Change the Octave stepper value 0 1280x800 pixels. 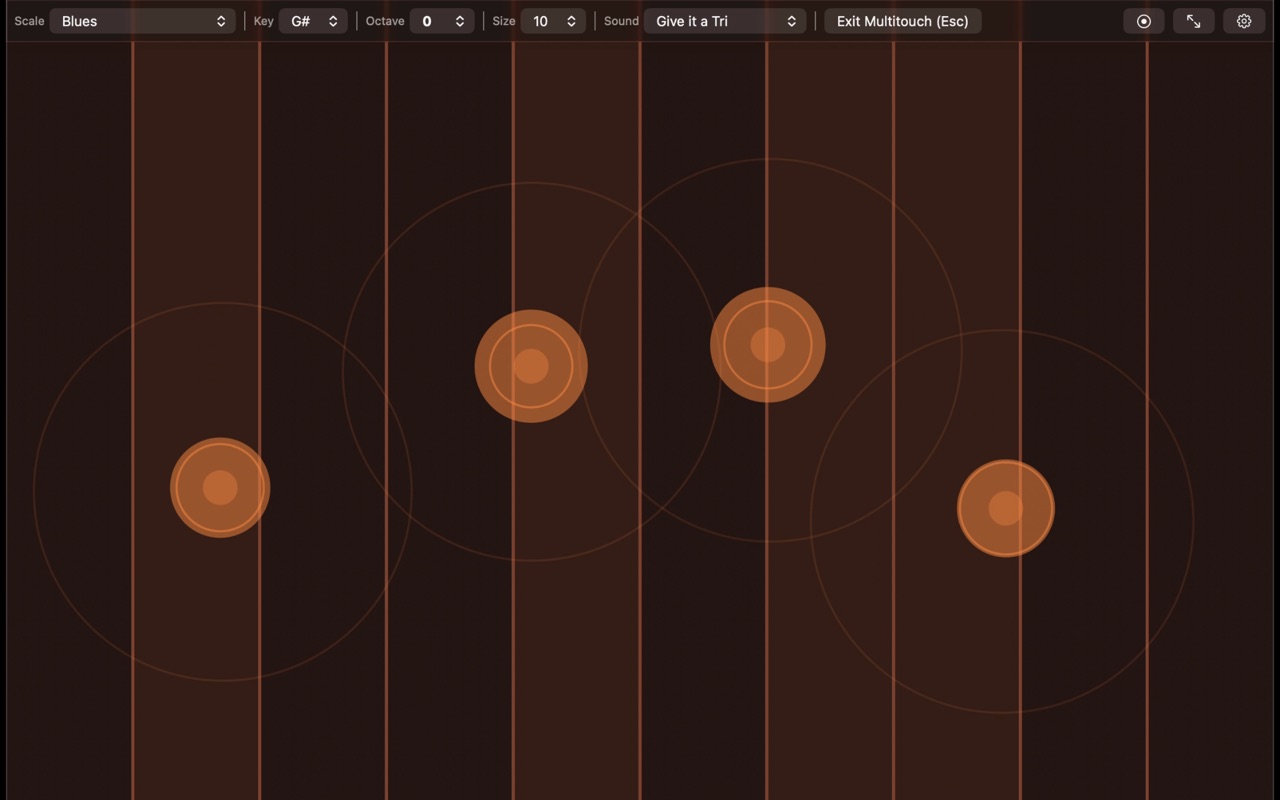tap(442, 21)
